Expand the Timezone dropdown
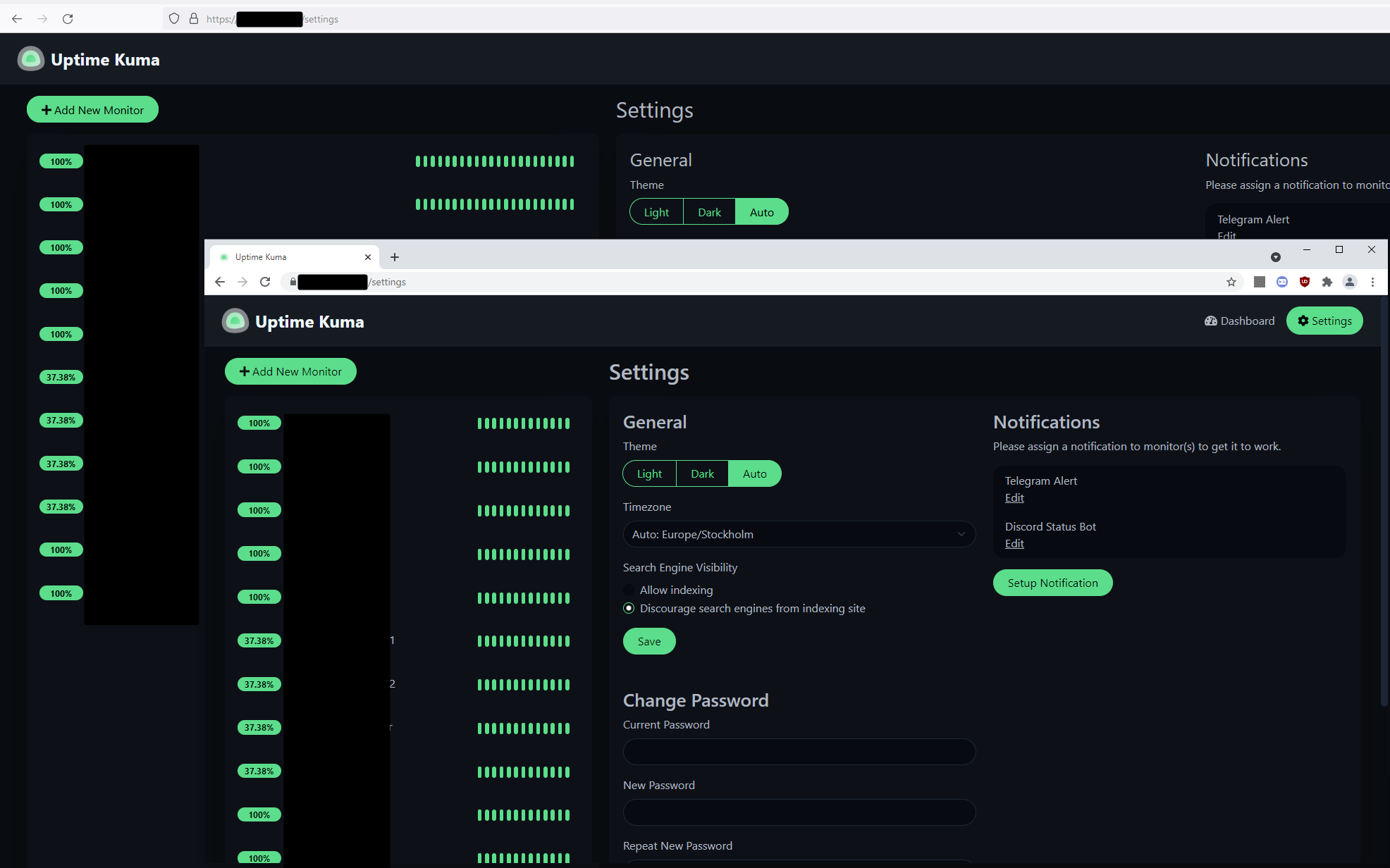Viewport: 1390px width, 868px height. coord(799,534)
